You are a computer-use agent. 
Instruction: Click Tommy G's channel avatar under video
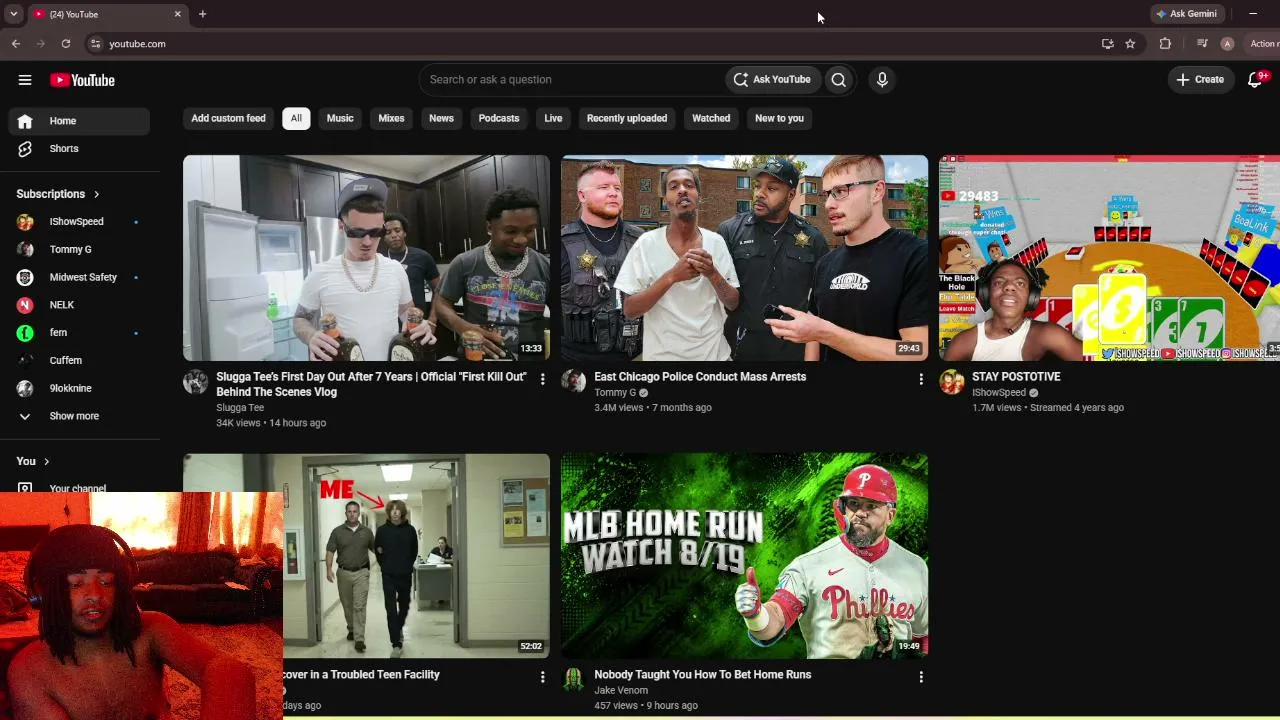click(573, 382)
